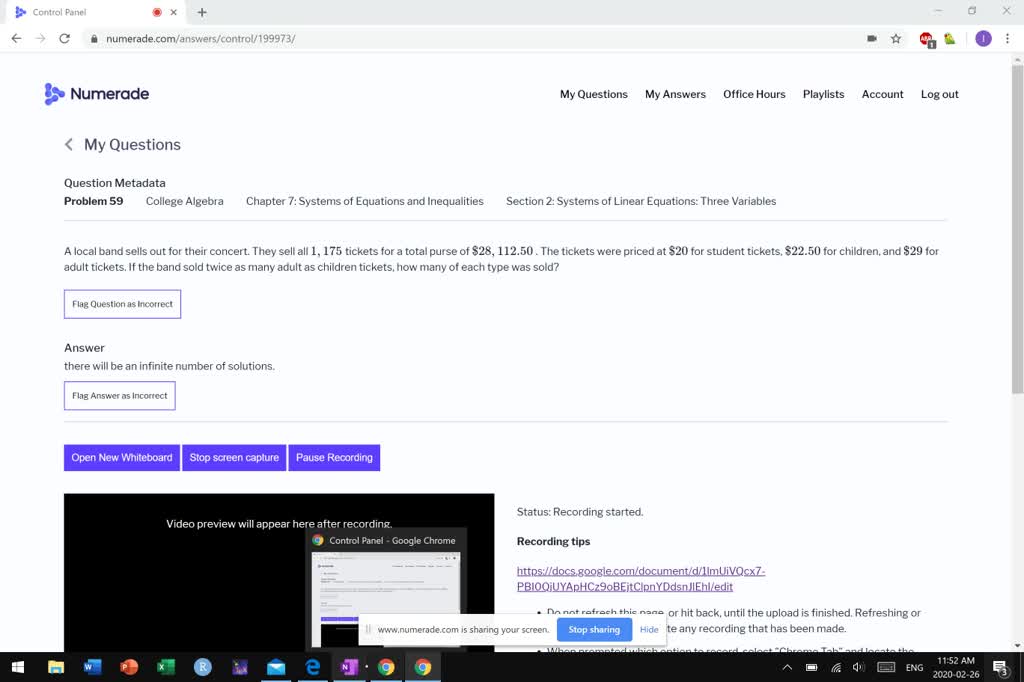This screenshot has width=1024, height=682.
Task: Open Chrome three-dot menu
Action: tap(1007, 39)
